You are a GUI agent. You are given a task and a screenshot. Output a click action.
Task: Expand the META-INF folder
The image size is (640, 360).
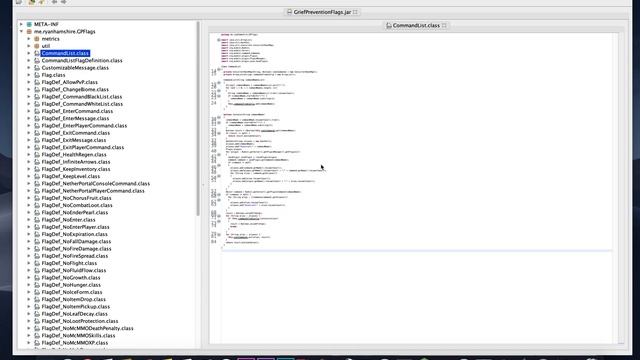tap(21, 24)
